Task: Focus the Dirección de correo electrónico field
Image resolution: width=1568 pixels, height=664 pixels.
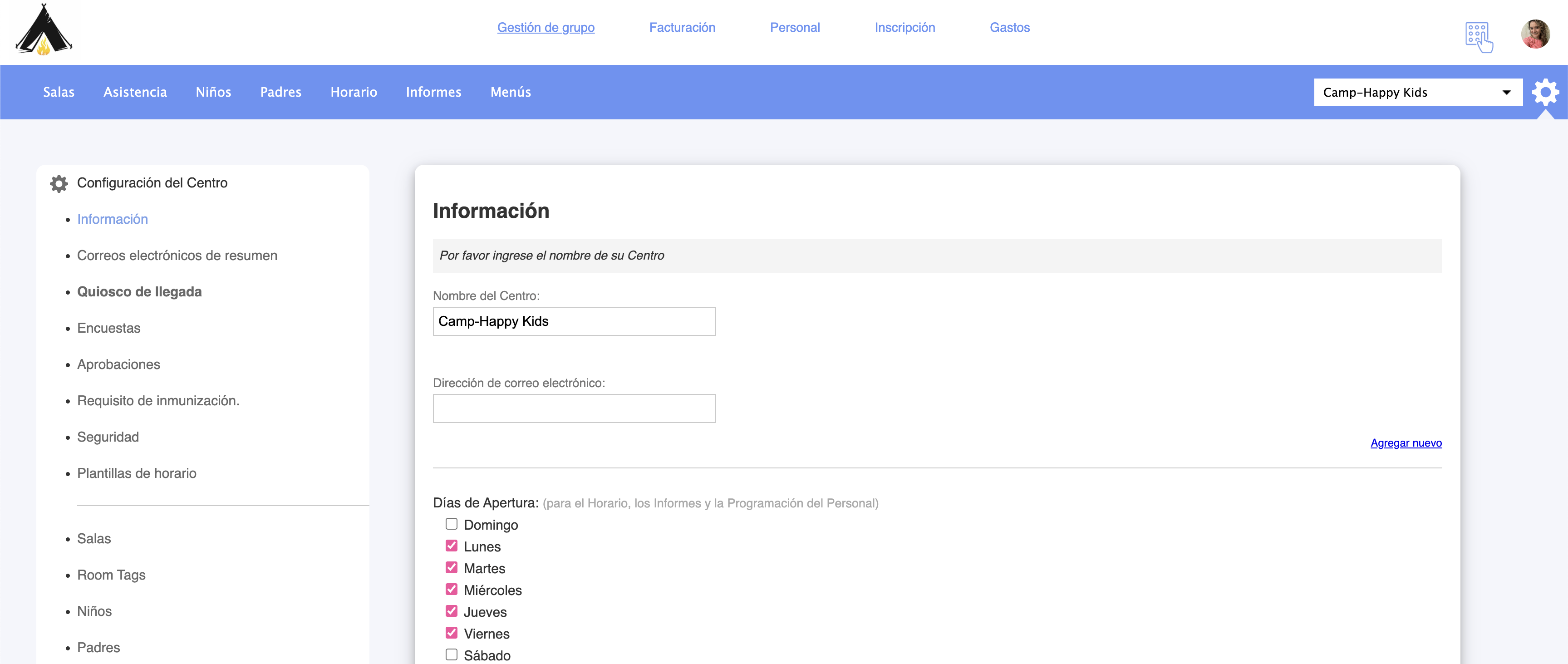Action: tap(573, 408)
